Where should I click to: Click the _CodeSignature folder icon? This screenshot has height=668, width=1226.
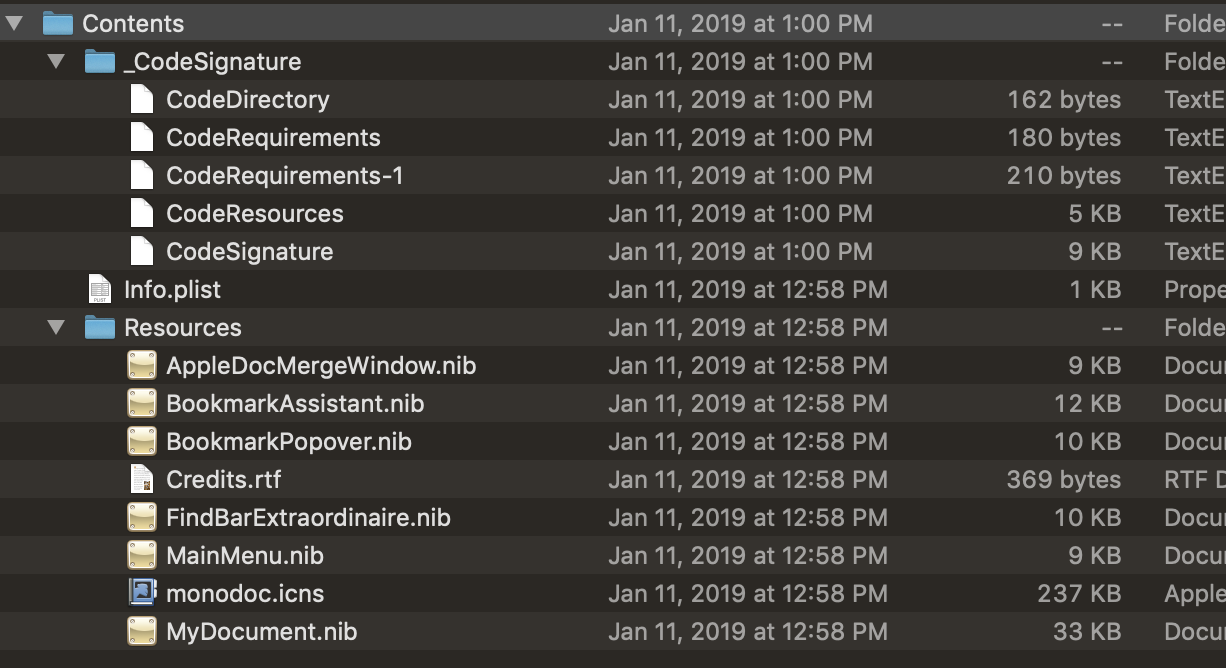tap(100, 61)
